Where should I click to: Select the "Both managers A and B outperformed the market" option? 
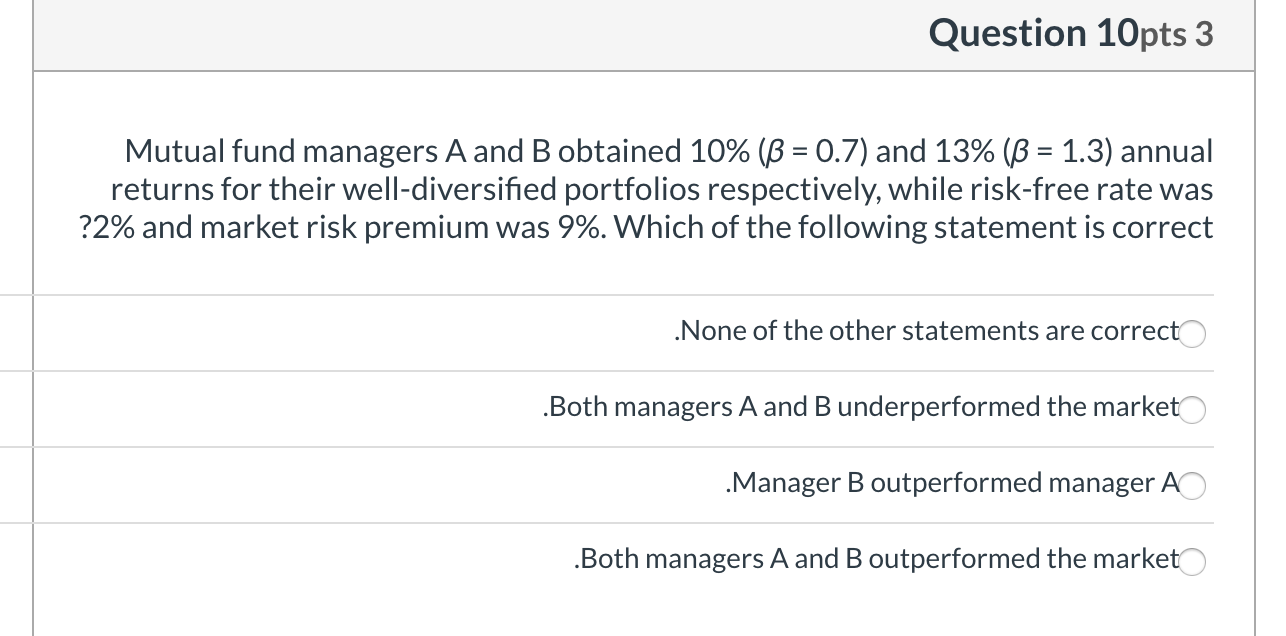tap(1193, 562)
